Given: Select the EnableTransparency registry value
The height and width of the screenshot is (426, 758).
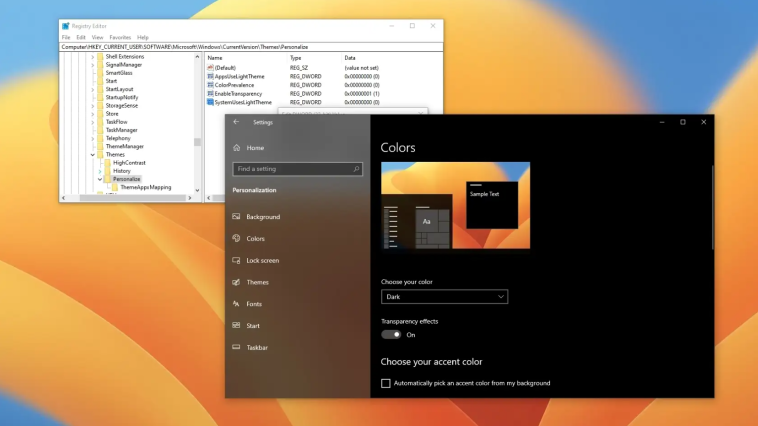Looking at the screenshot, I should [237, 93].
